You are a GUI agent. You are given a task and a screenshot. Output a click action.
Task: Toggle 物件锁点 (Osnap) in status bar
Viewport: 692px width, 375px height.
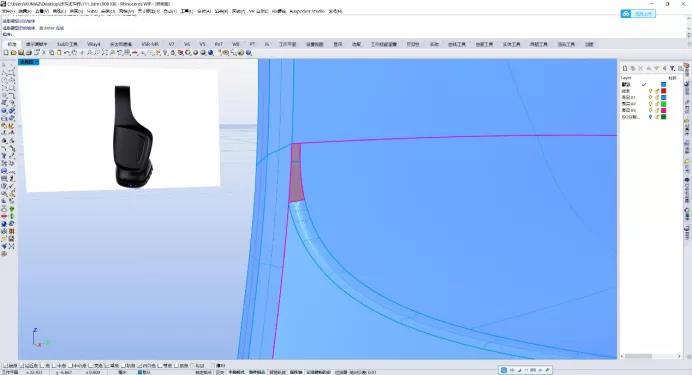pos(257,372)
